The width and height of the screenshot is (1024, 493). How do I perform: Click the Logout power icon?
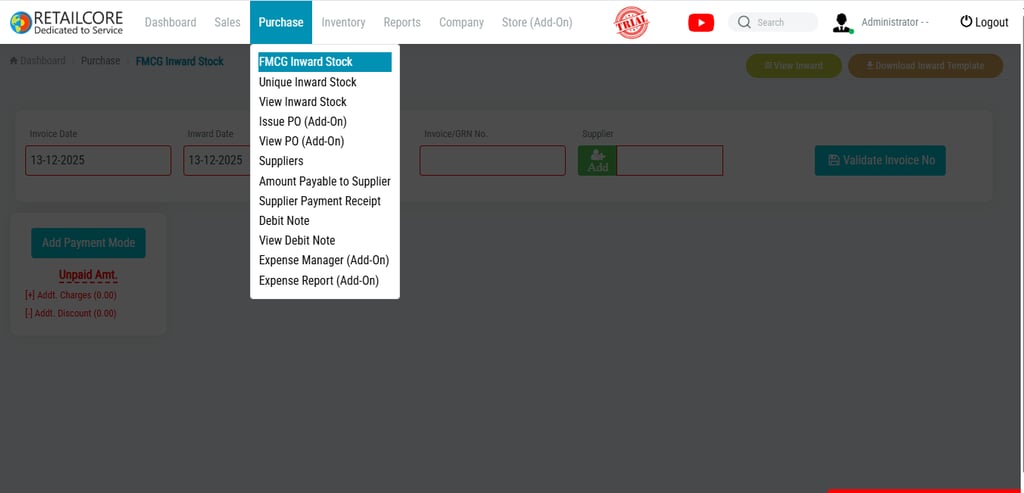click(966, 22)
